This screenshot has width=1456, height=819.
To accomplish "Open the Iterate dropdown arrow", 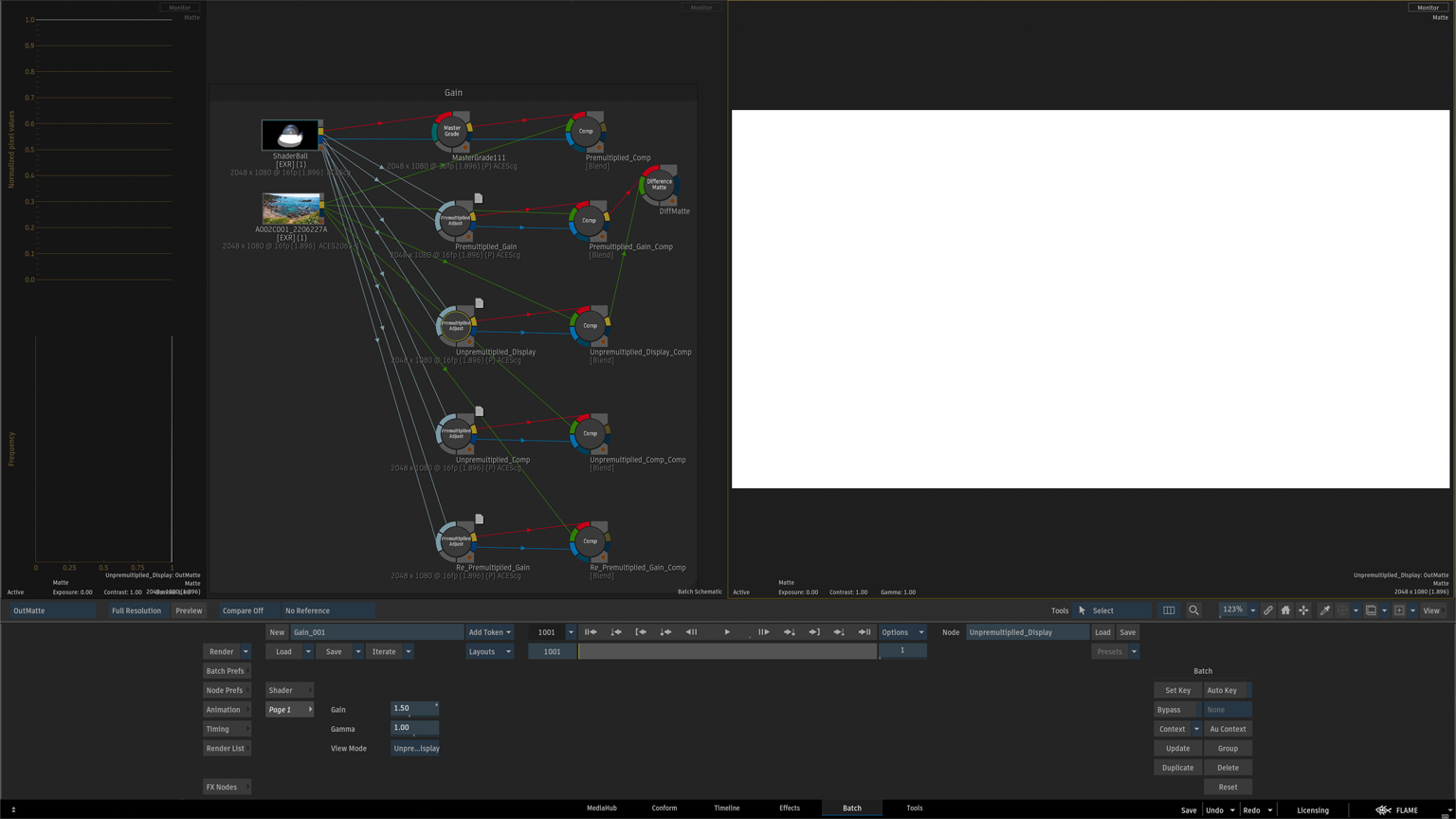I will coord(409,652).
